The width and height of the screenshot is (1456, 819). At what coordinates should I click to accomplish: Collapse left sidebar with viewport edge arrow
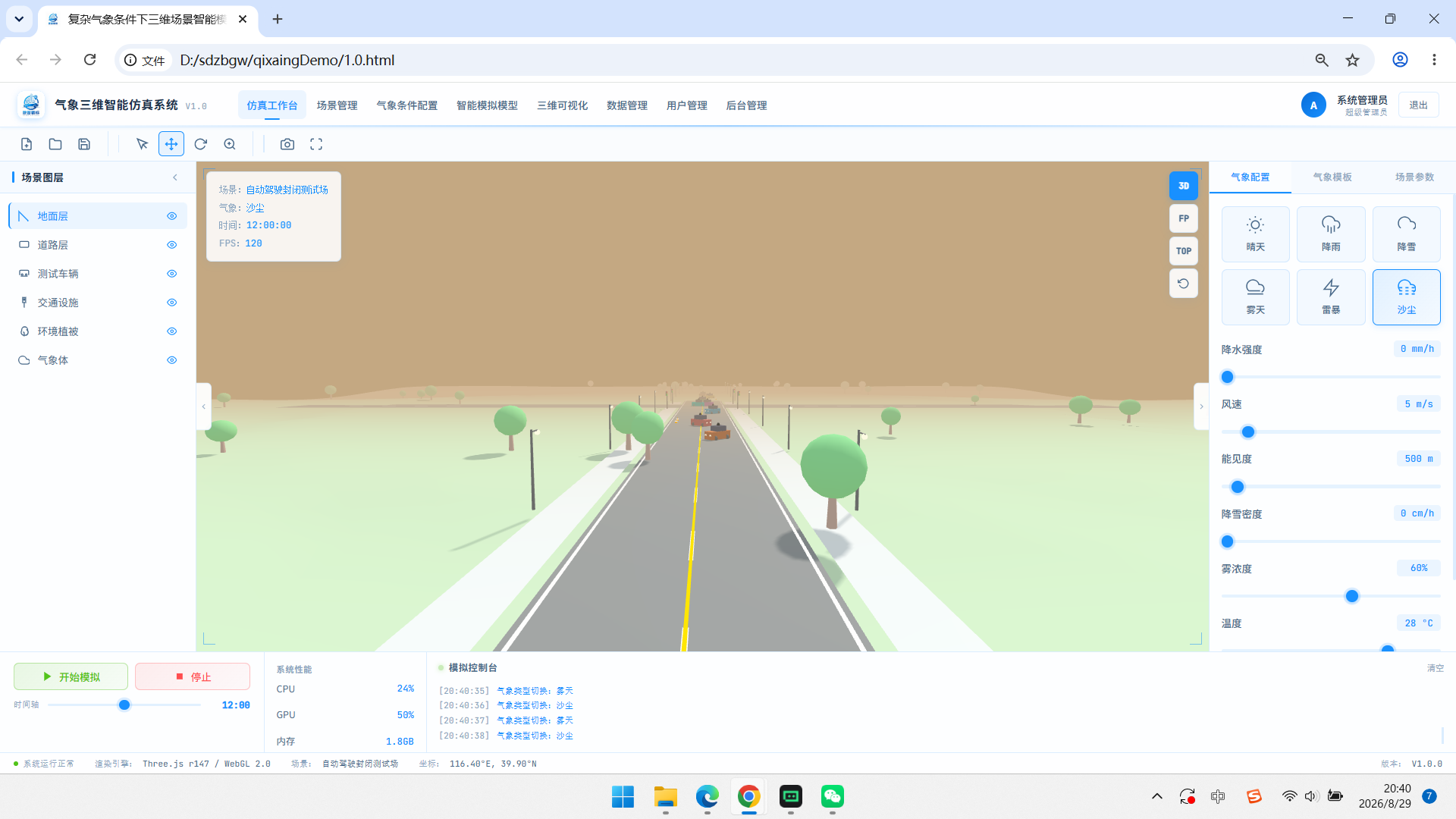tap(203, 406)
